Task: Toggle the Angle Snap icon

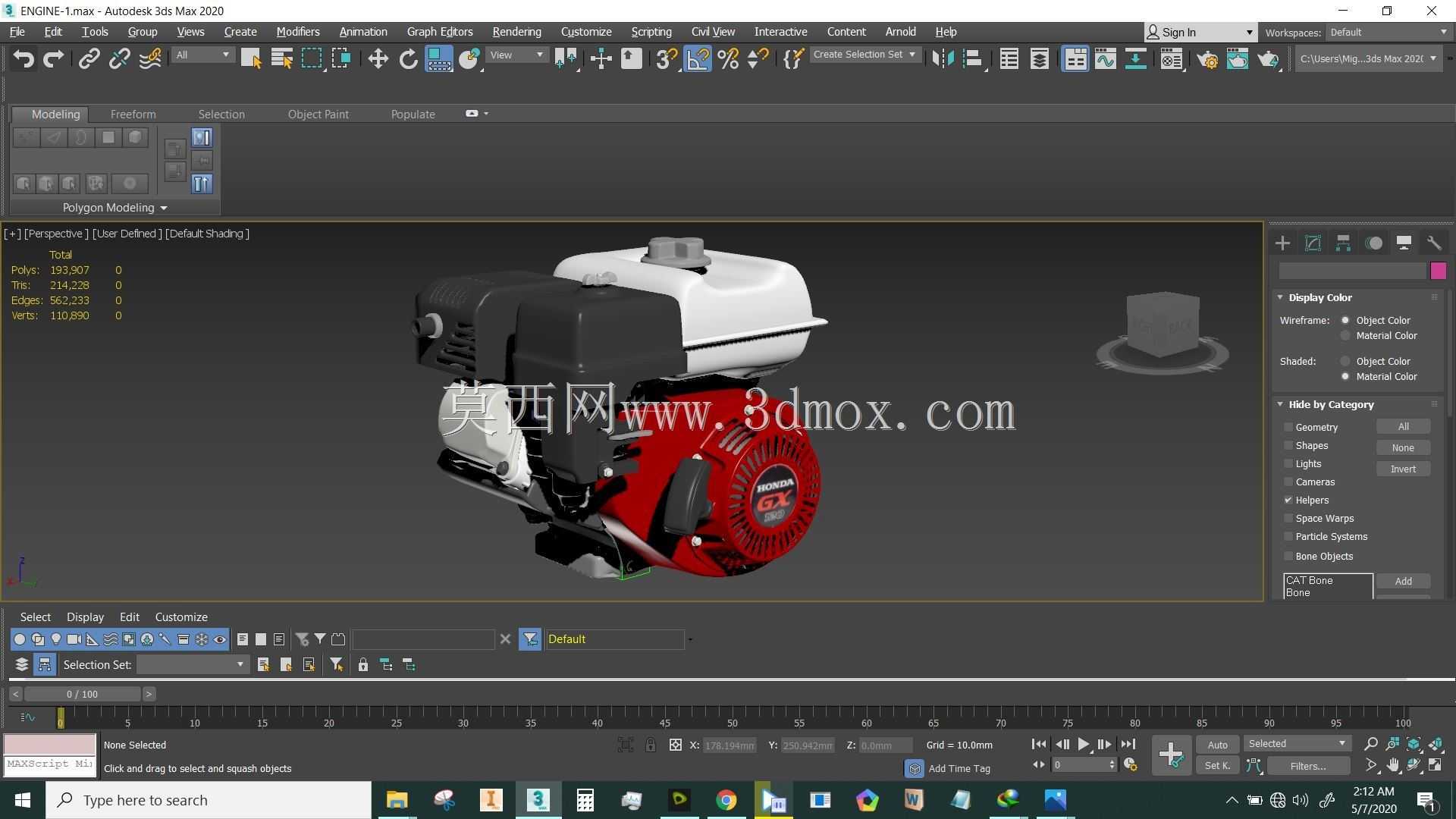Action: [698, 58]
